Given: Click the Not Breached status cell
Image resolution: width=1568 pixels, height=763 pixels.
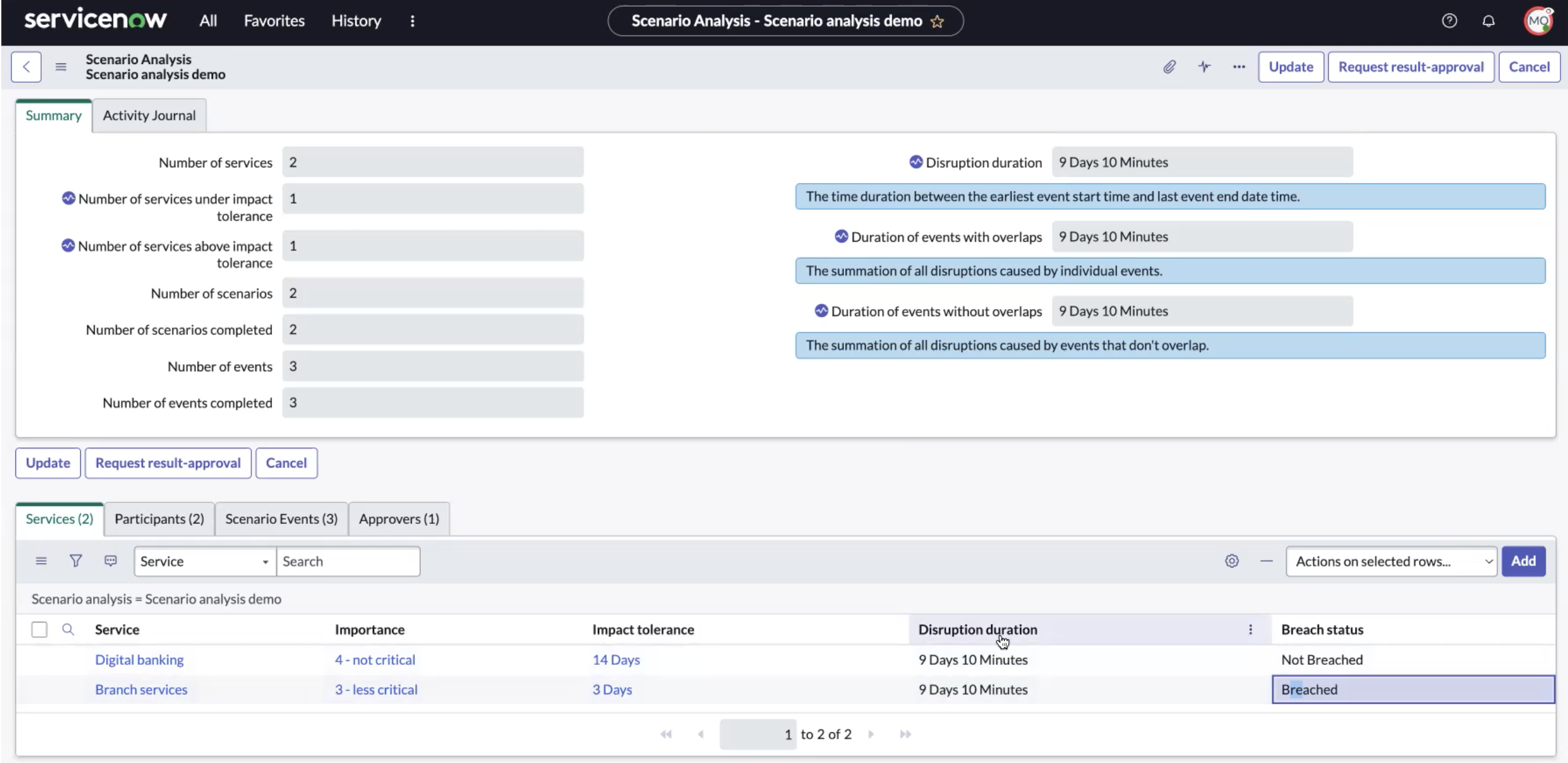Looking at the screenshot, I should pos(1413,660).
